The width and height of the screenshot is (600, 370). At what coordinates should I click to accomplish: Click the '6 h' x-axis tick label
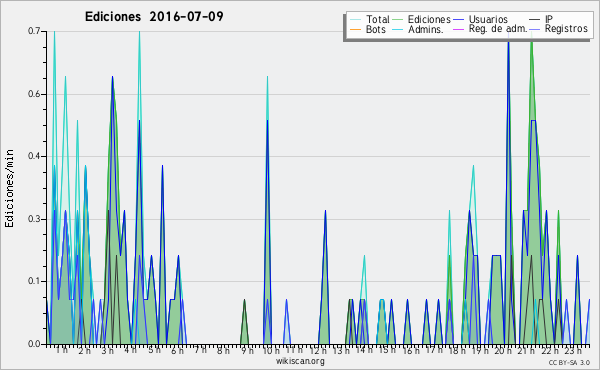coord(177,350)
